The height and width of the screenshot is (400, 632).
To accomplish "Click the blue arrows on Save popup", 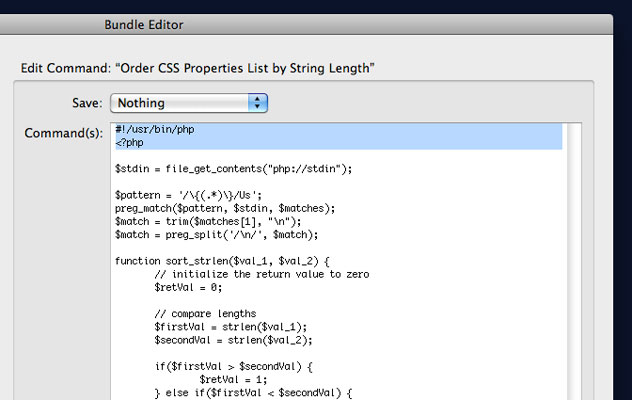I will coord(258,102).
